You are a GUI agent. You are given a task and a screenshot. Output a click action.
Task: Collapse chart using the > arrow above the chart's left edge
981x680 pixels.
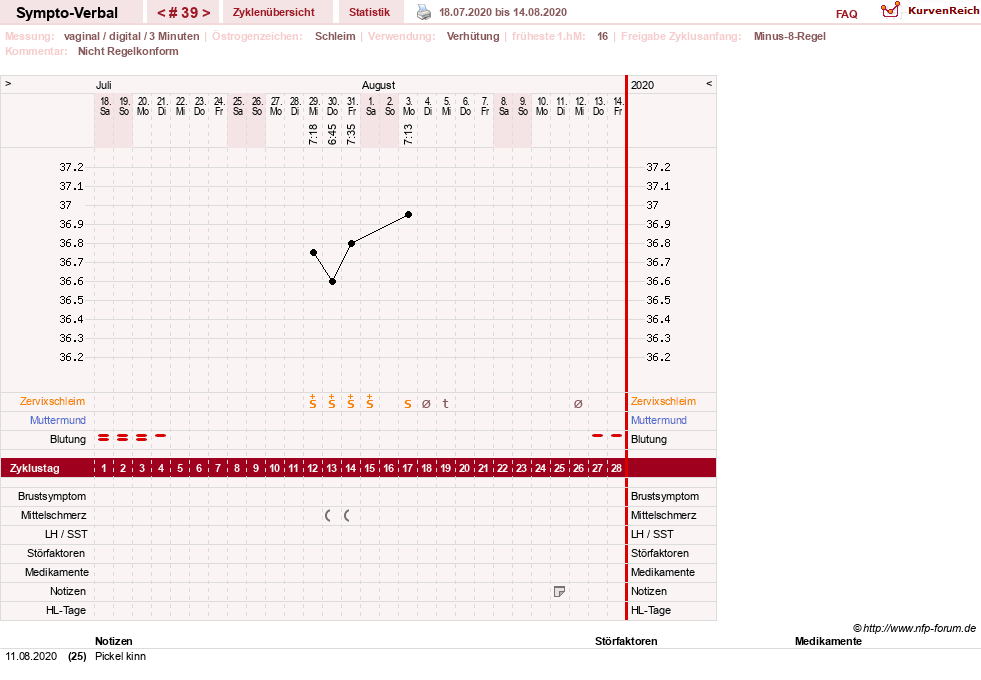8,83
